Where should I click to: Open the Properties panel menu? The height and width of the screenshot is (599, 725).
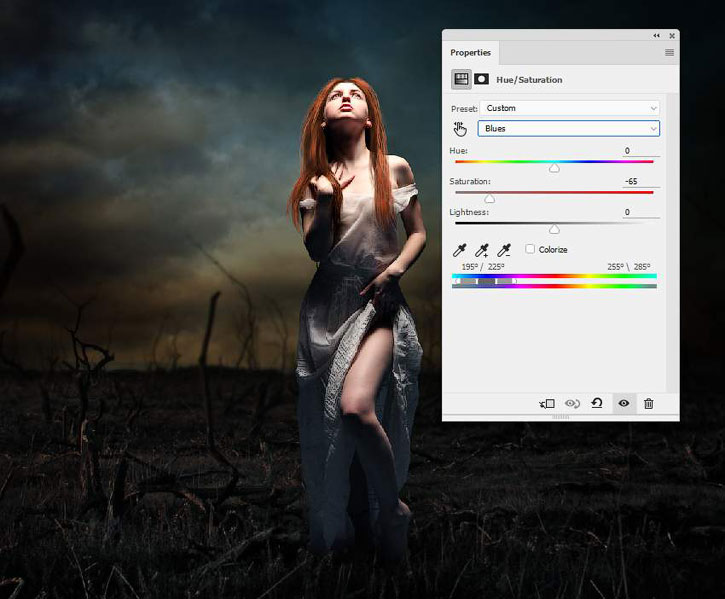click(669, 53)
